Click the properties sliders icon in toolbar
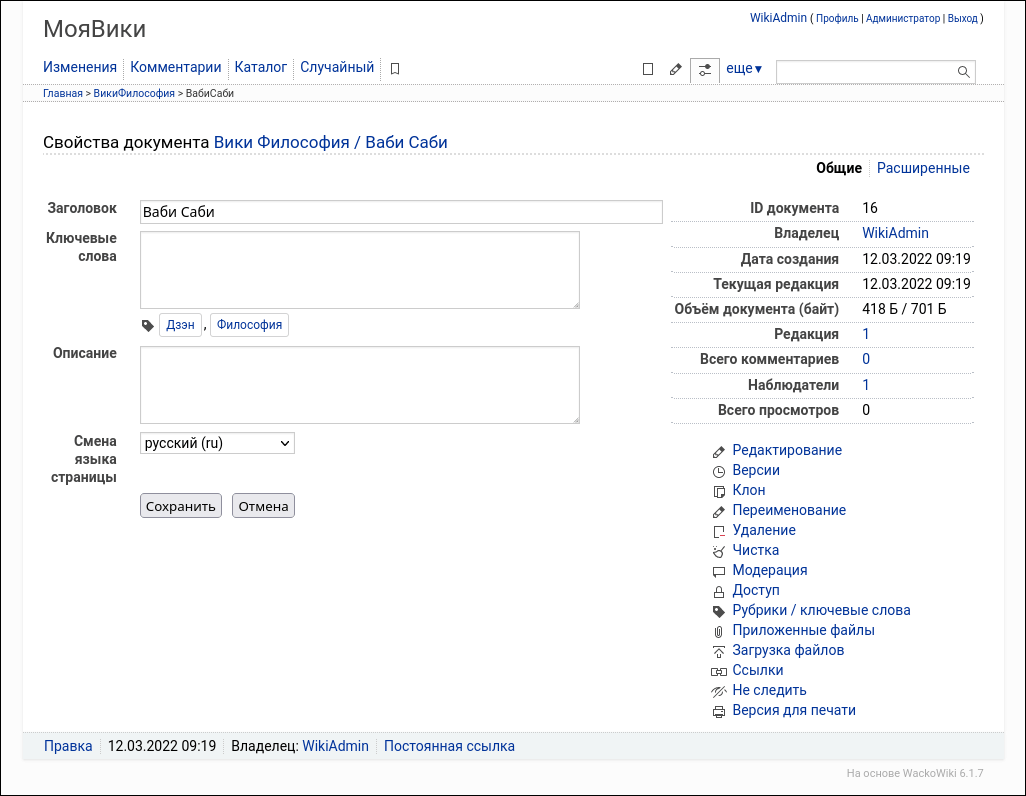Viewport: 1026px width, 796px height. pyautogui.click(x=705, y=69)
